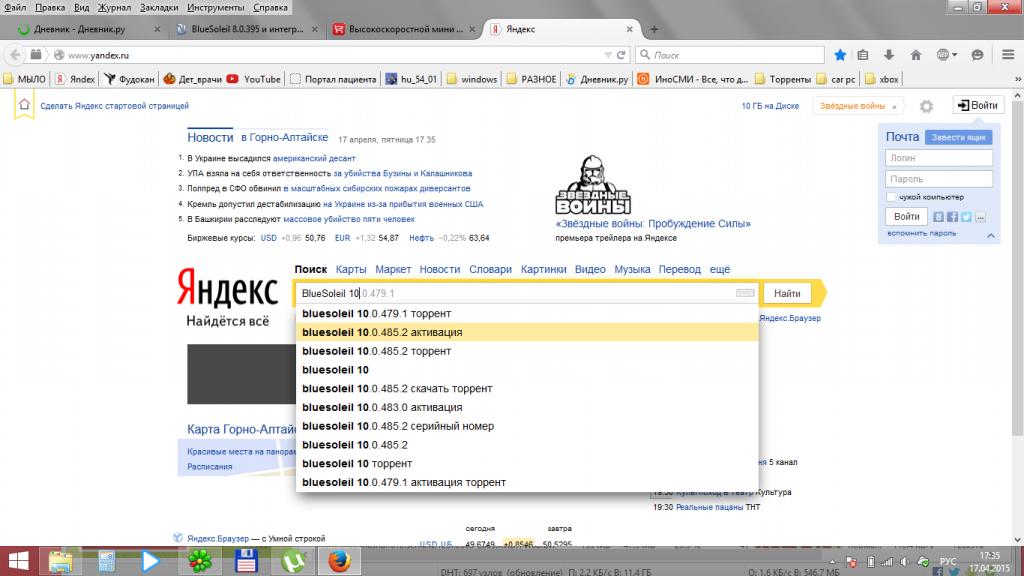Expand the Adblock Plus dropdown arrow

coord(954,55)
